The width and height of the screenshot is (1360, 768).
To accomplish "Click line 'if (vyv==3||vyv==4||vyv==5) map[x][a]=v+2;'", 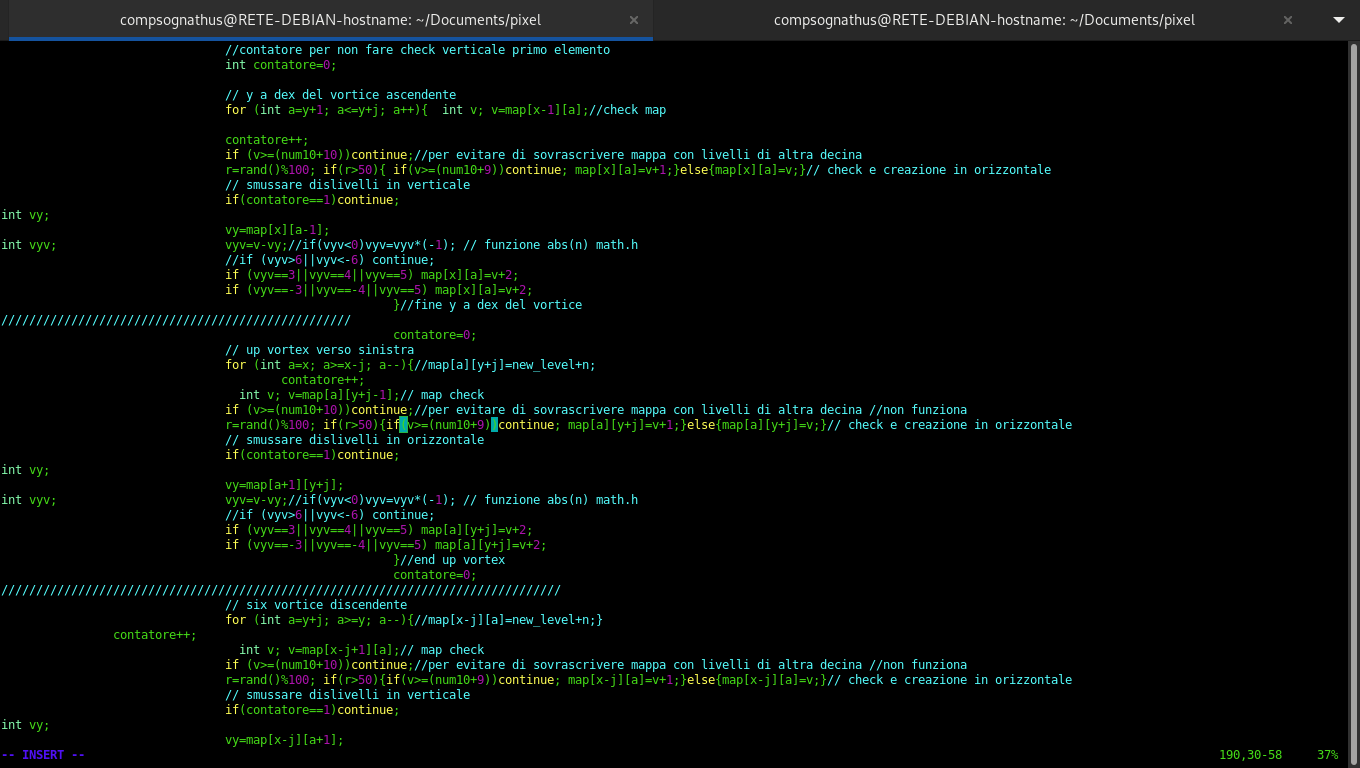I will pyautogui.click(x=372, y=275).
